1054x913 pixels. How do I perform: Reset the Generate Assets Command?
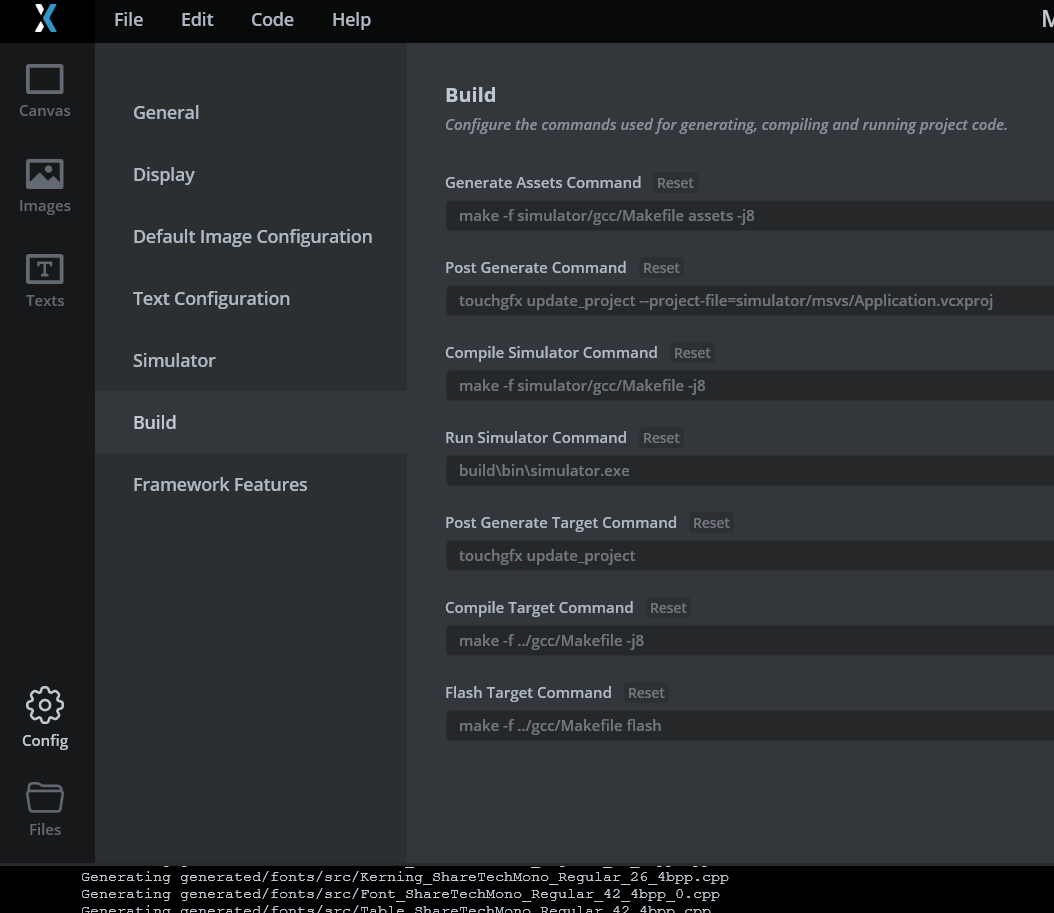pyautogui.click(x=675, y=182)
